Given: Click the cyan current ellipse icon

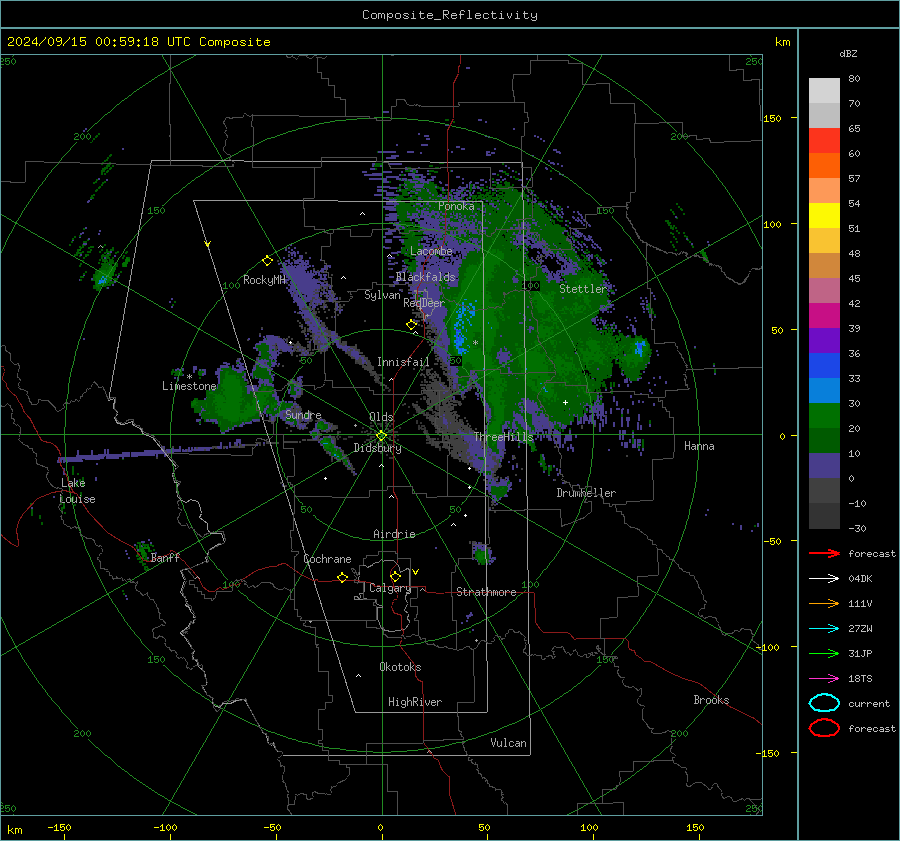Looking at the screenshot, I should tap(824, 703).
